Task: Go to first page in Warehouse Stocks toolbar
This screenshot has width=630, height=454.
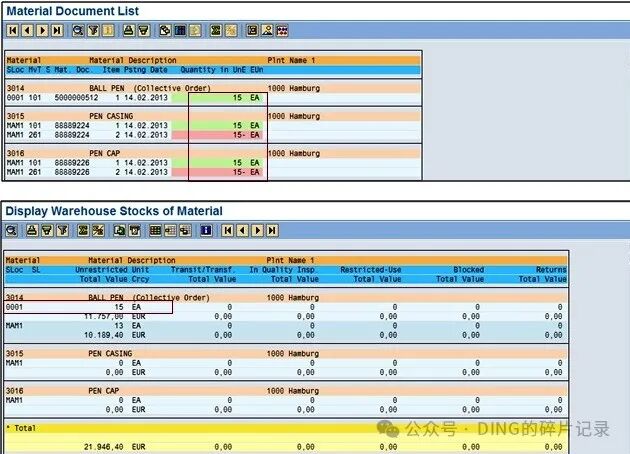Action: 227,231
